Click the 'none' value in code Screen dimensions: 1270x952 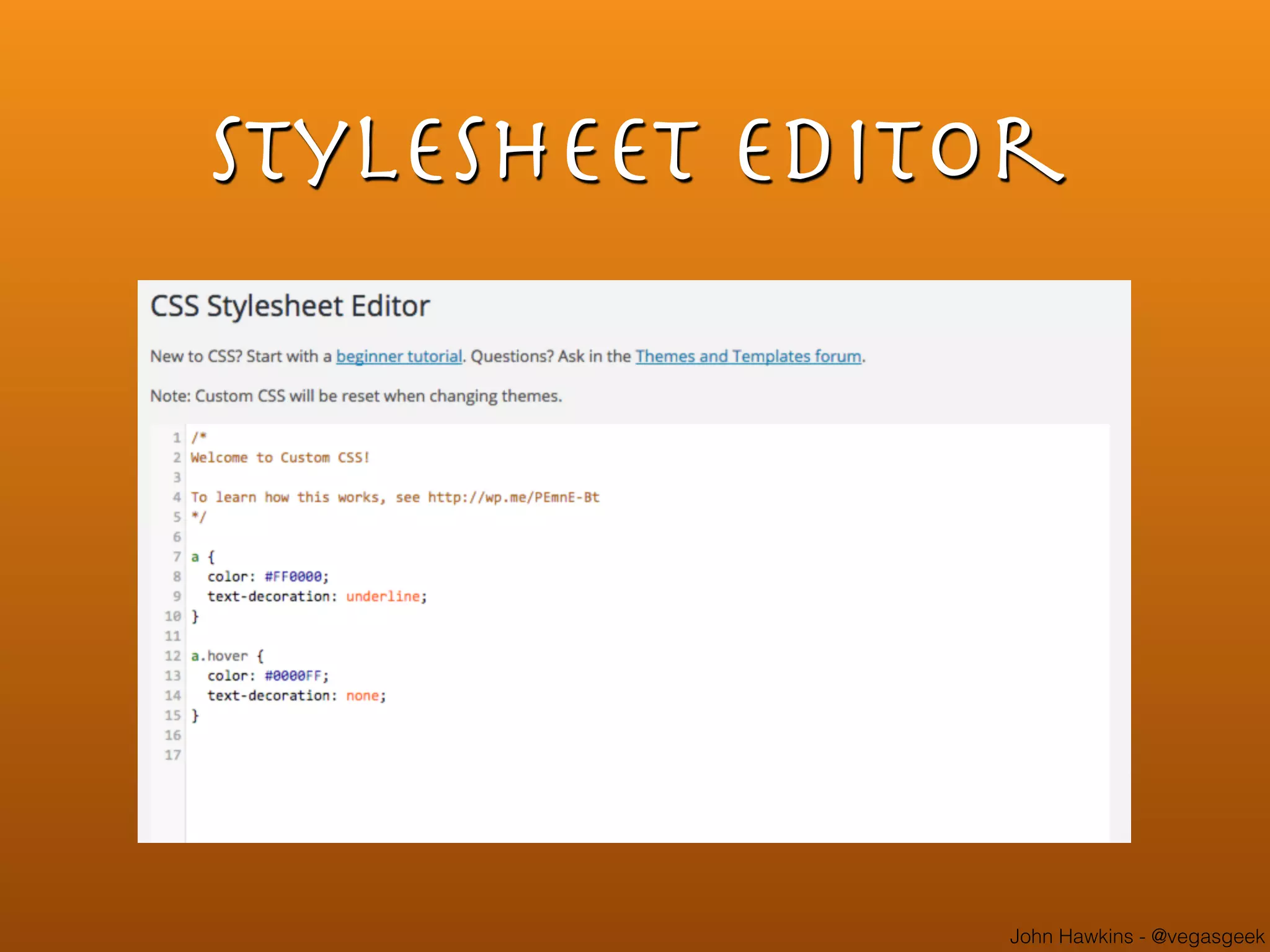[x=362, y=695]
